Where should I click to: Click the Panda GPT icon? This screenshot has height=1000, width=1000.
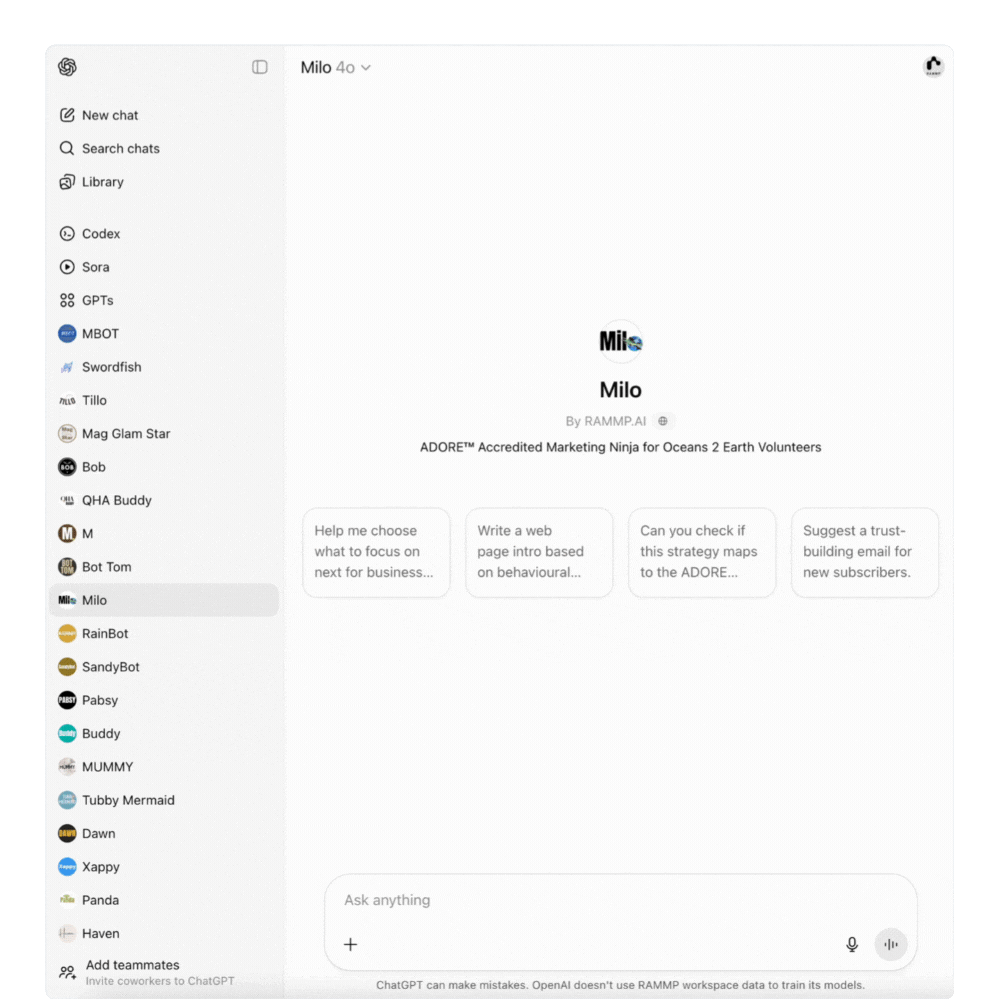click(67, 900)
